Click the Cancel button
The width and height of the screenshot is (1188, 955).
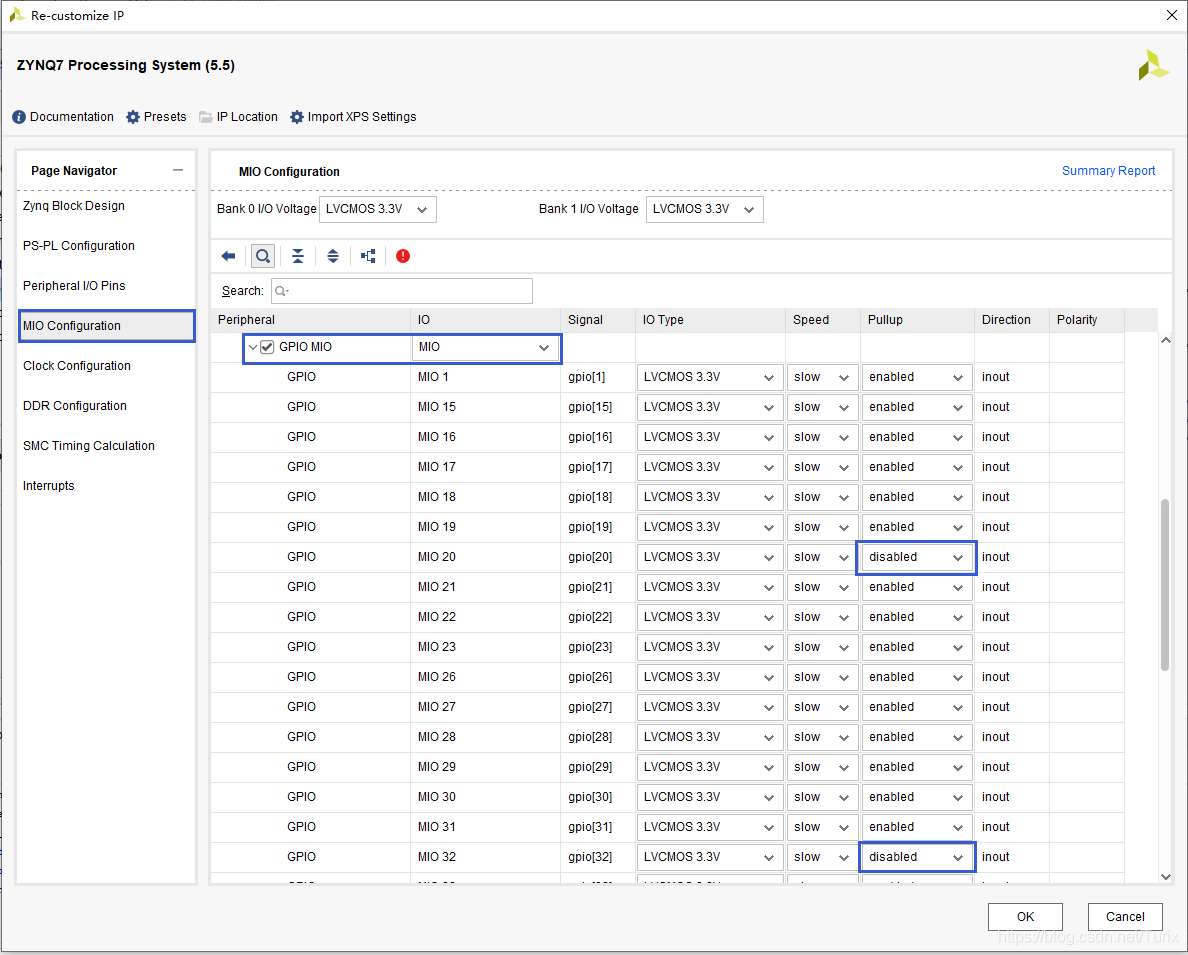click(x=1125, y=917)
